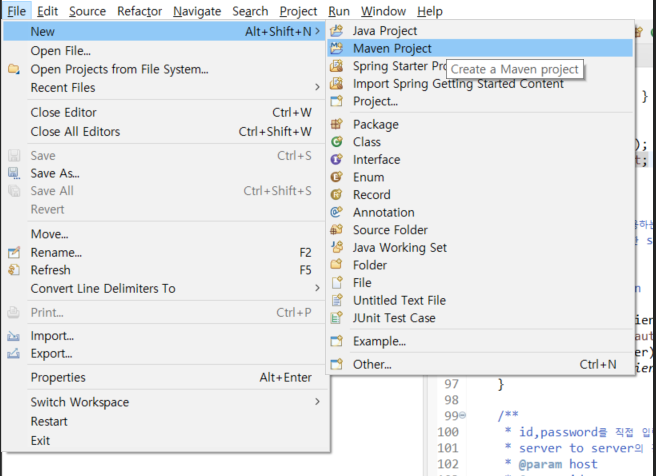
Task: Click the Refresh icon in File menu
Action: click(x=14, y=270)
